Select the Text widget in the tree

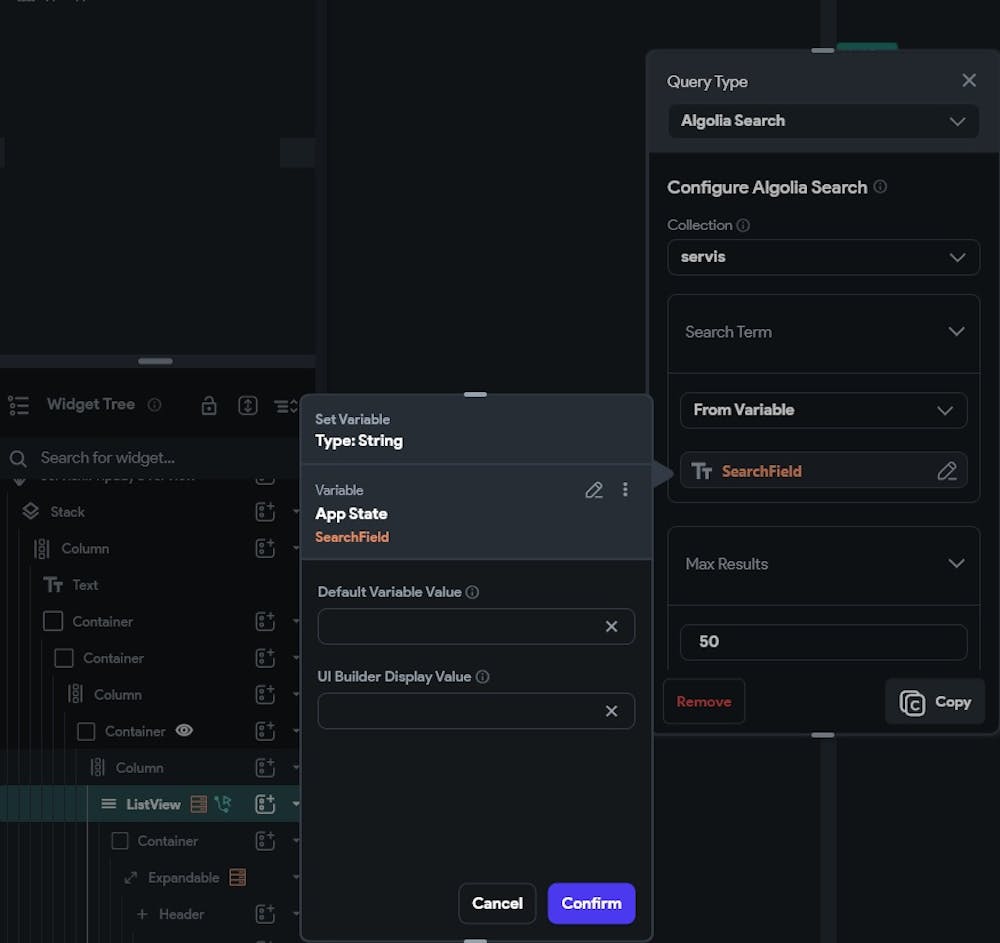85,585
